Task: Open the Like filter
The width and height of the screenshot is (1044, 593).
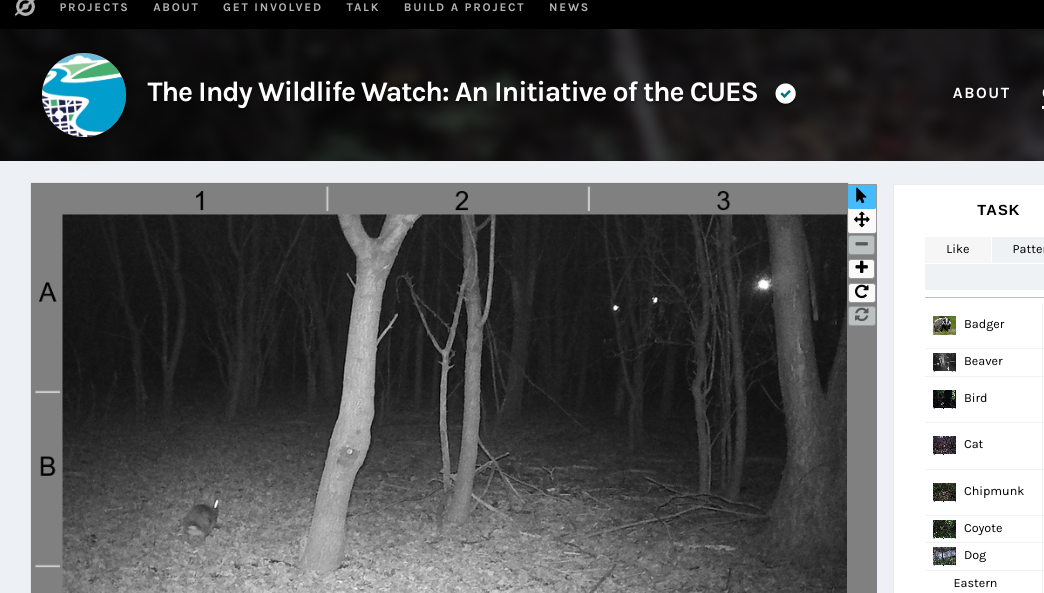Action: [x=957, y=249]
